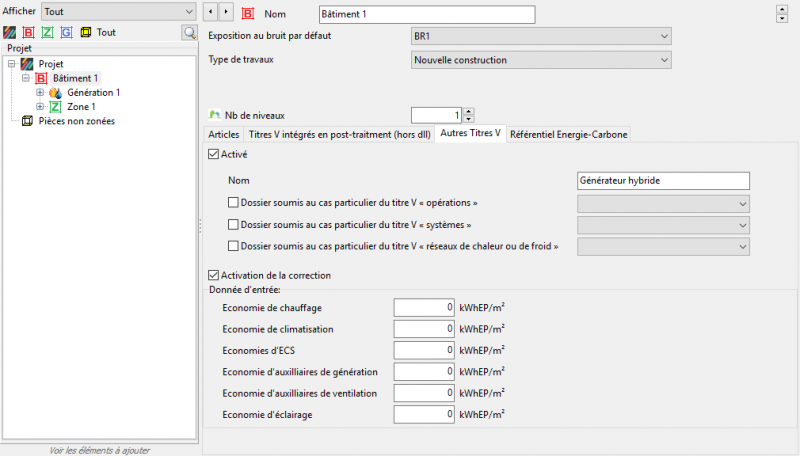800x456 pixels.
Task: Check titre V « systèmes » checkbox
Action: click(233, 224)
